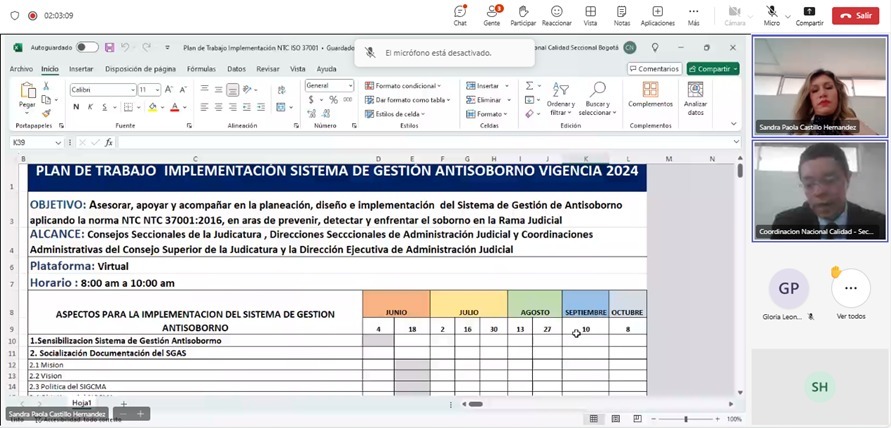Switch to the Insertar ribbon tab
The width and height of the screenshot is (891, 428).
(x=81, y=69)
